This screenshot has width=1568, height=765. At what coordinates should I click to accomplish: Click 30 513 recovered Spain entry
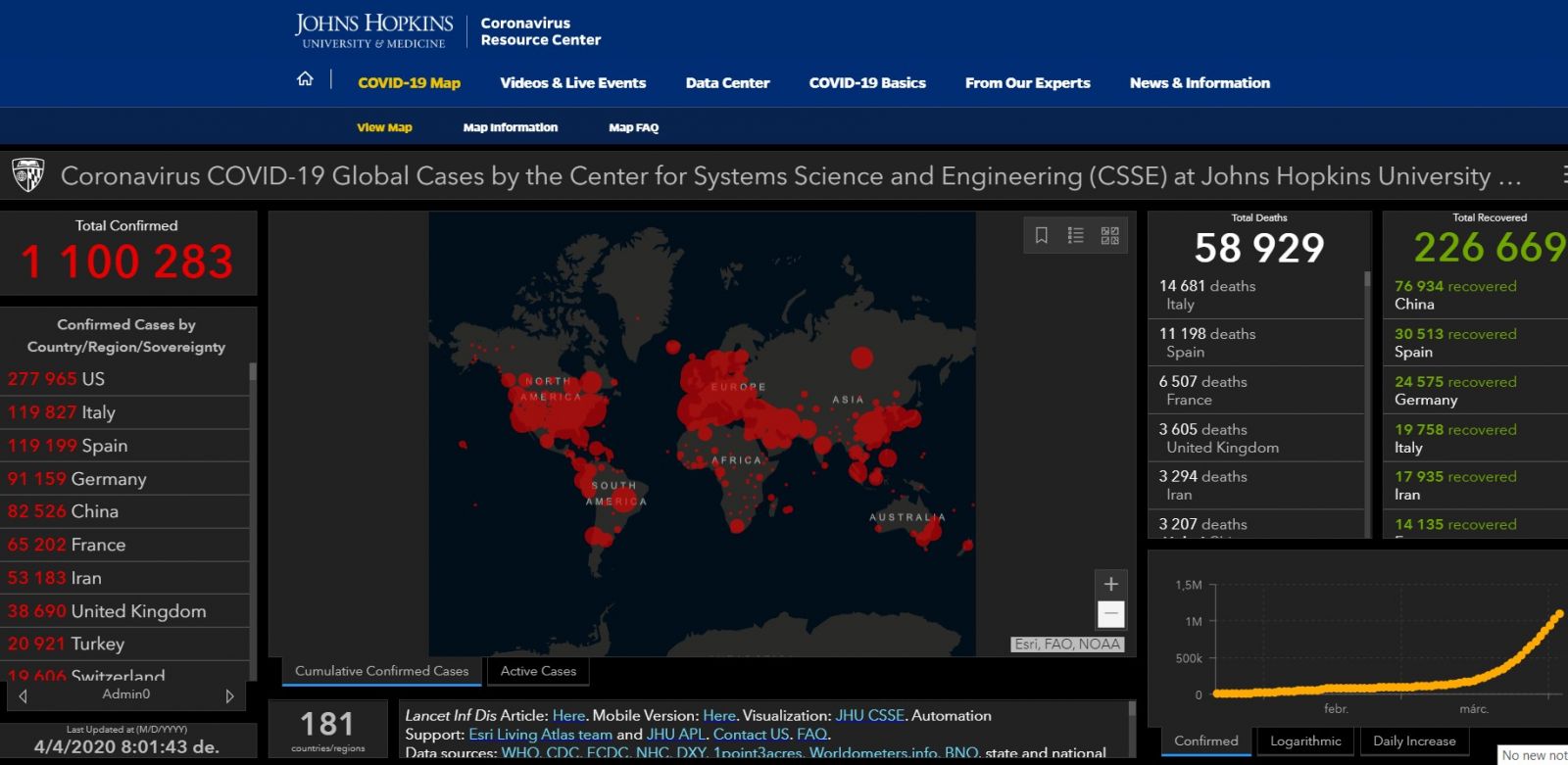1477,343
